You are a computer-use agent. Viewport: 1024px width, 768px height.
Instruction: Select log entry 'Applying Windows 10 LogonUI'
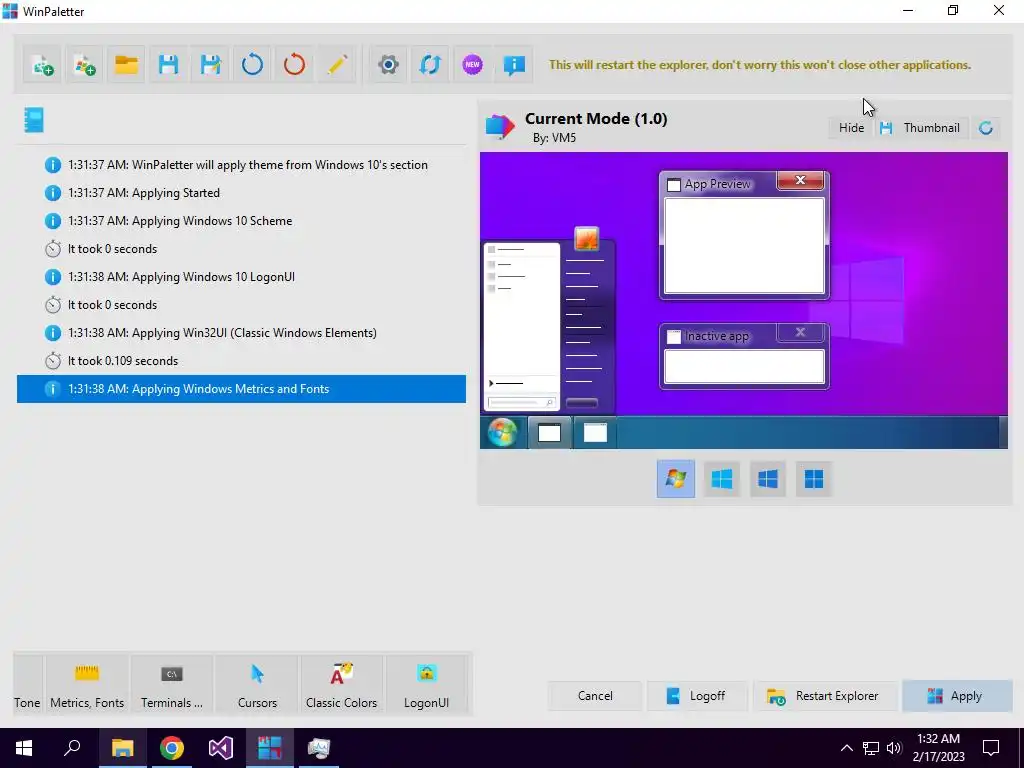241,277
